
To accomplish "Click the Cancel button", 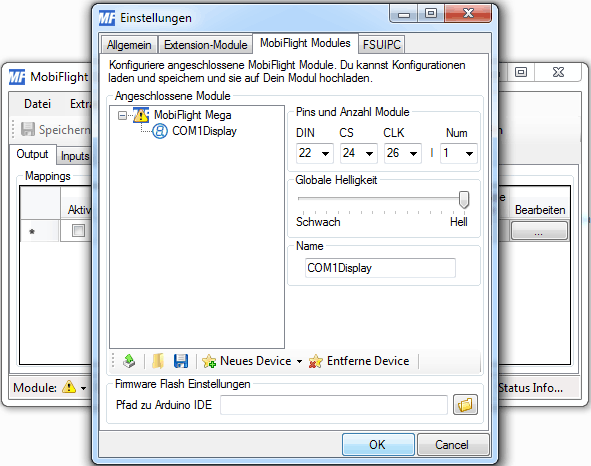I will pos(453,445).
